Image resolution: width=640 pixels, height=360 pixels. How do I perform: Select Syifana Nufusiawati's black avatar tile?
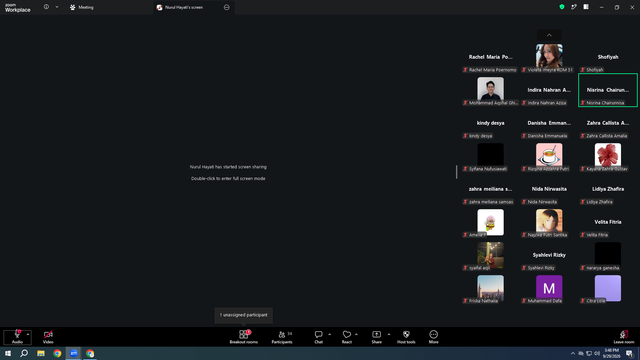pyautogui.click(x=490, y=156)
